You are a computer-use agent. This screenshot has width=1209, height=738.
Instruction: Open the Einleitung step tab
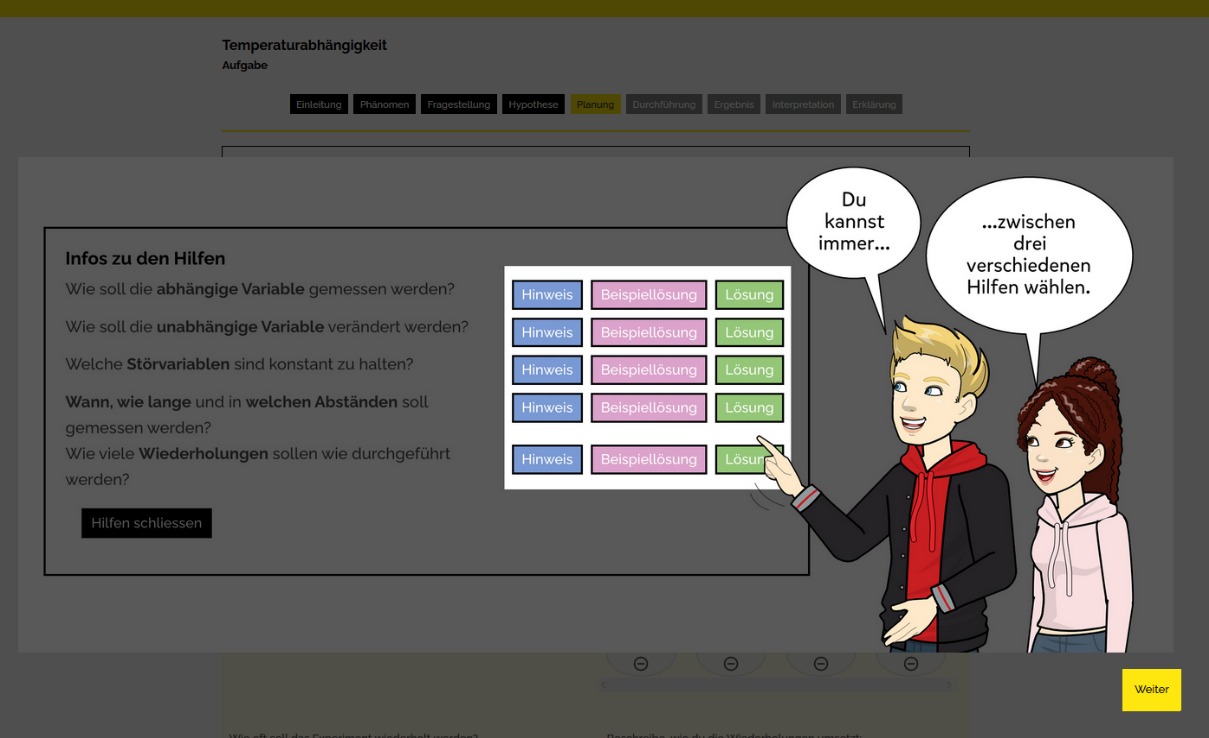click(x=319, y=104)
